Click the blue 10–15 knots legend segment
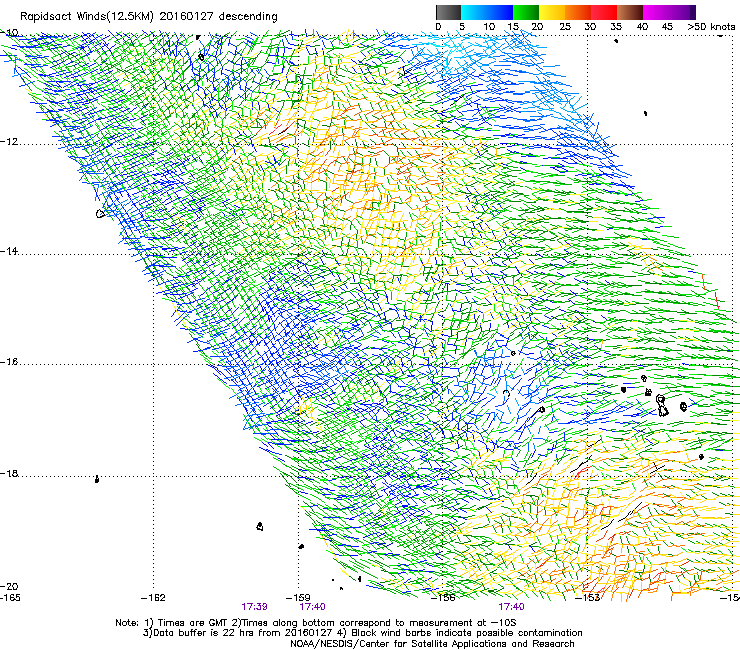This screenshot has width=740, height=650. coord(500,12)
